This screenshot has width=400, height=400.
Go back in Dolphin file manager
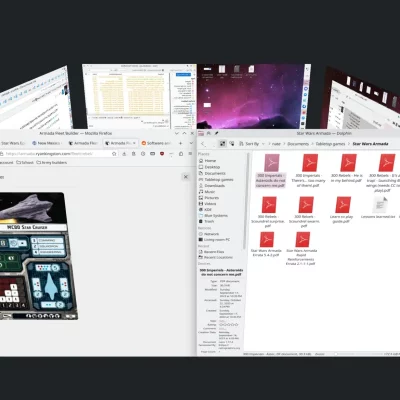[x=203, y=144]
